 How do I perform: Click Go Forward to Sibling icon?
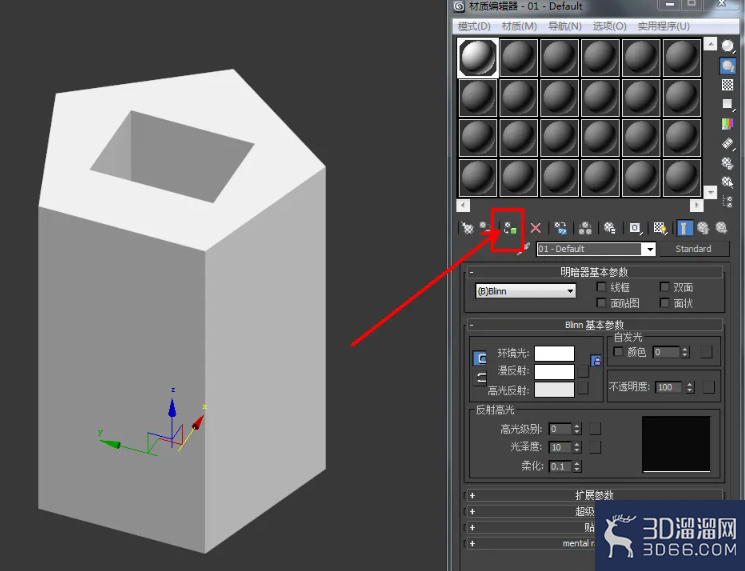pos(722,228)
